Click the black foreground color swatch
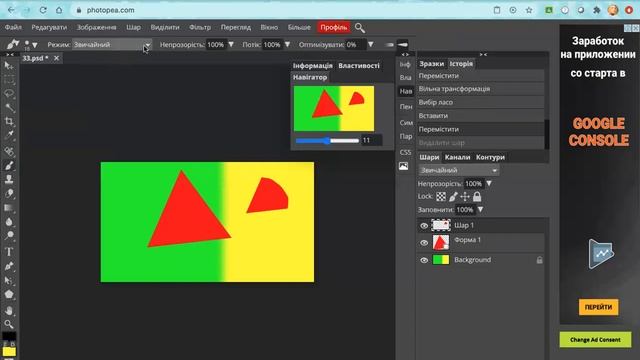 9,337
